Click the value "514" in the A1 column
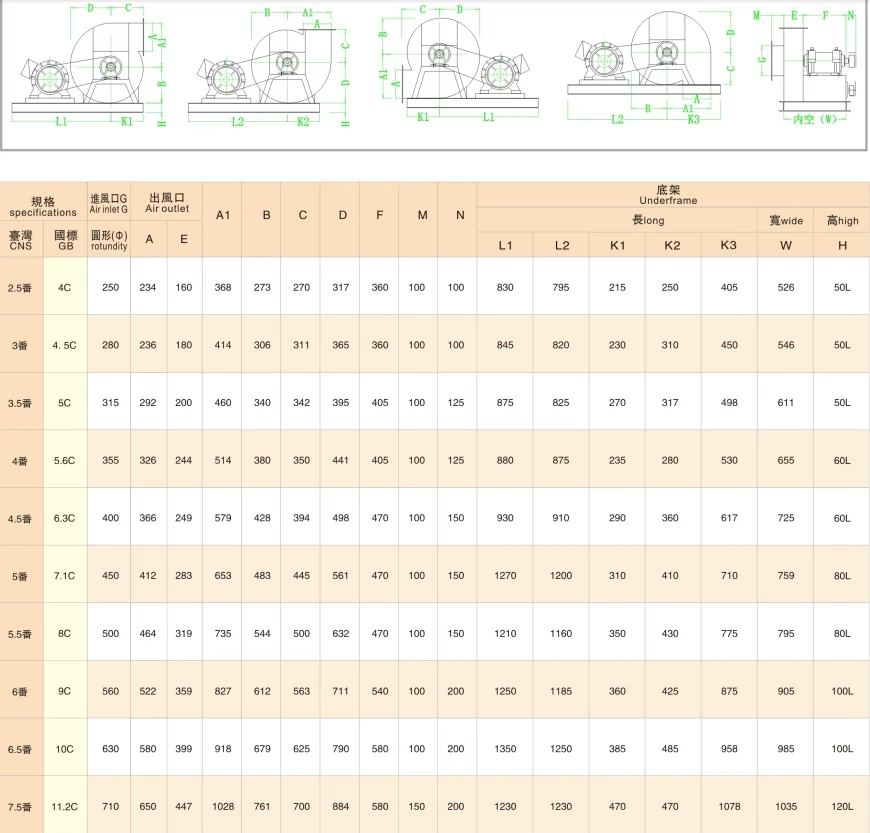This screenshot has height=833, width=870. click(223, 460)
